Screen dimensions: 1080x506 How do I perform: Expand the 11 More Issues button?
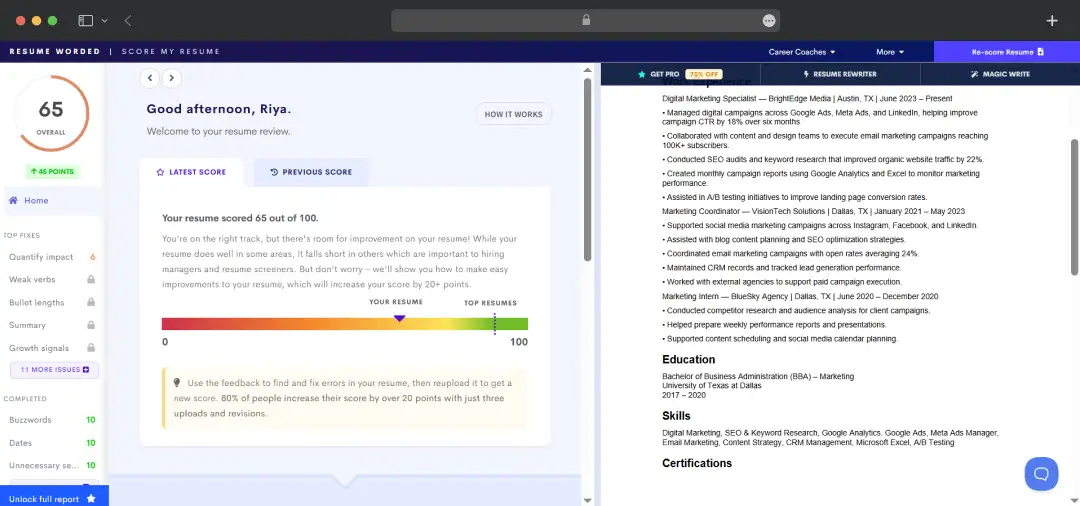54,370
